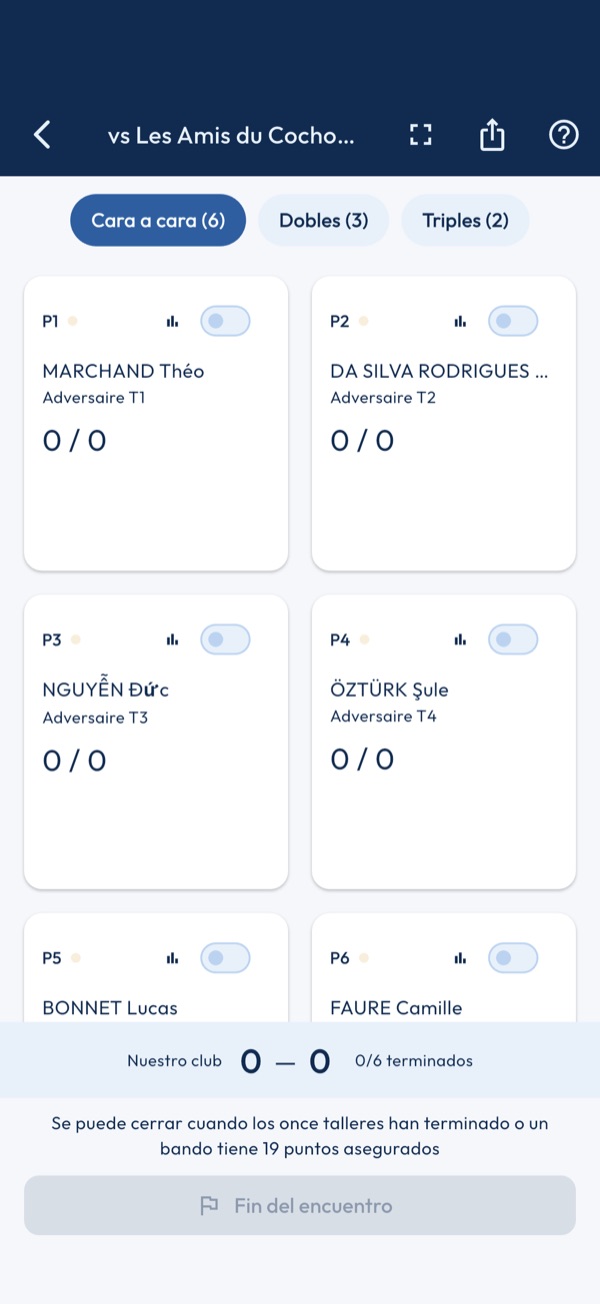The image size is (600, 1304).
Task: Open stats chart icon on P2 card
Action: click(x=460, y=321)
